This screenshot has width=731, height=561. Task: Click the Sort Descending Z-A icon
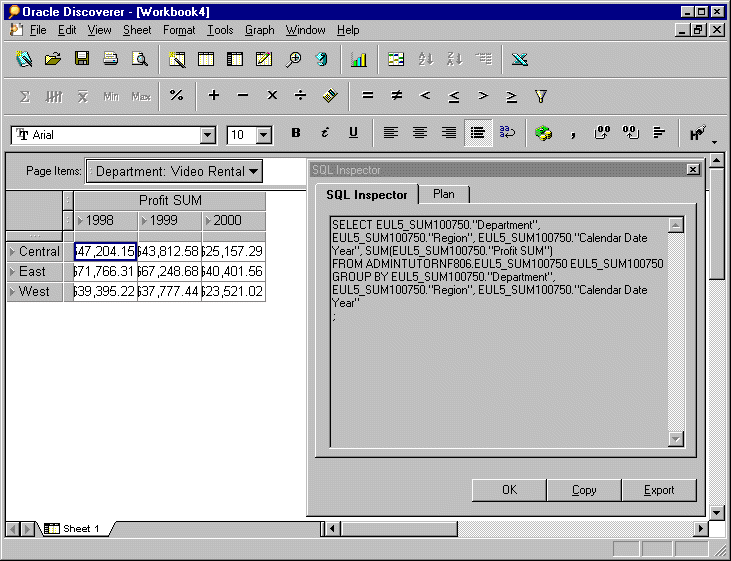[x=455, y=59]
